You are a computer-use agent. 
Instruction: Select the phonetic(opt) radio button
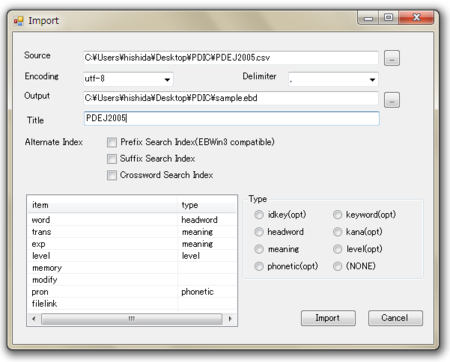(x=259, y=266)
